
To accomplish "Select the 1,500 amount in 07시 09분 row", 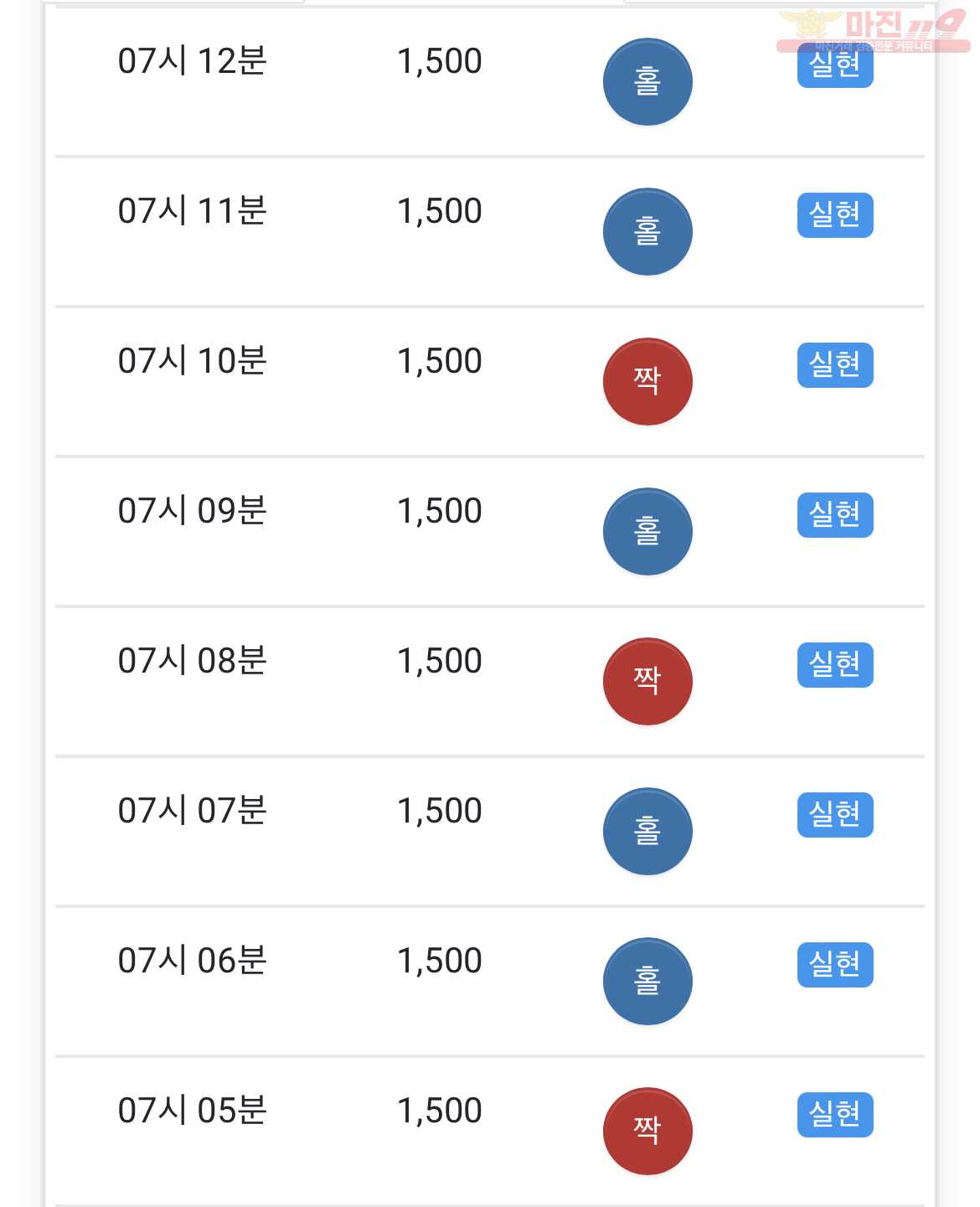I will 440,511.
